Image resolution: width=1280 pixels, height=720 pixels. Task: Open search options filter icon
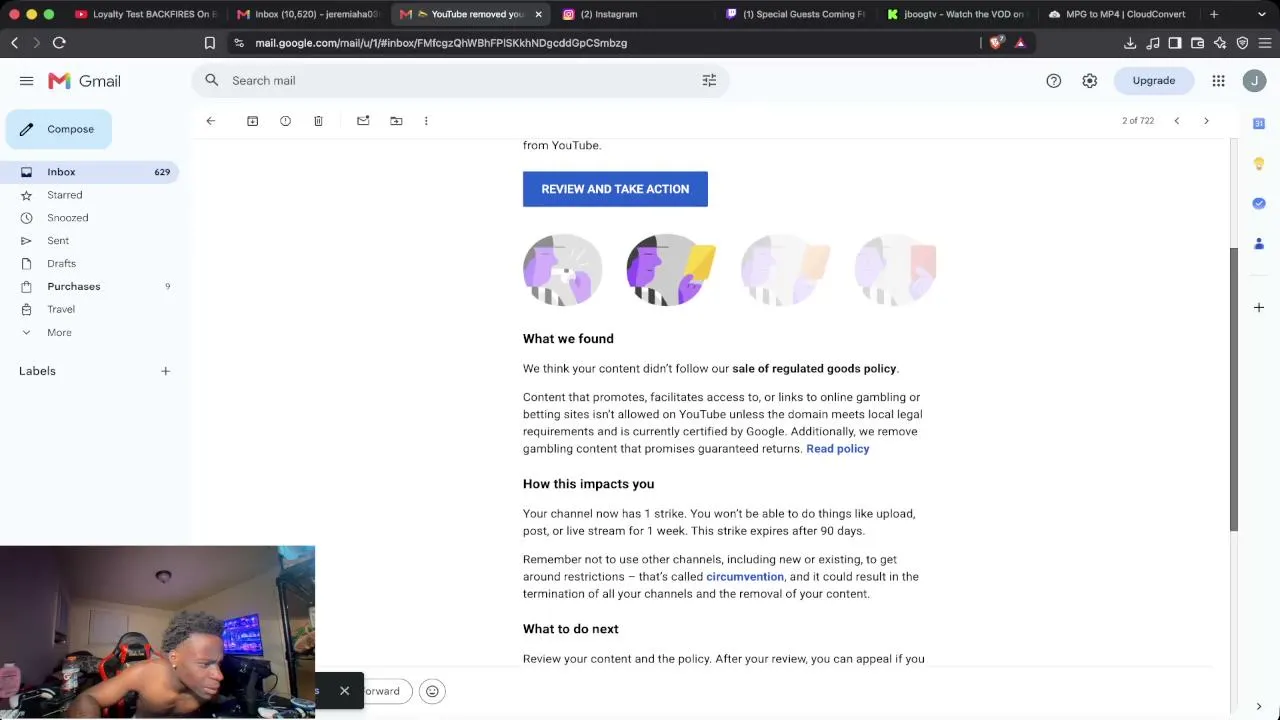click(x=709, y=81)
